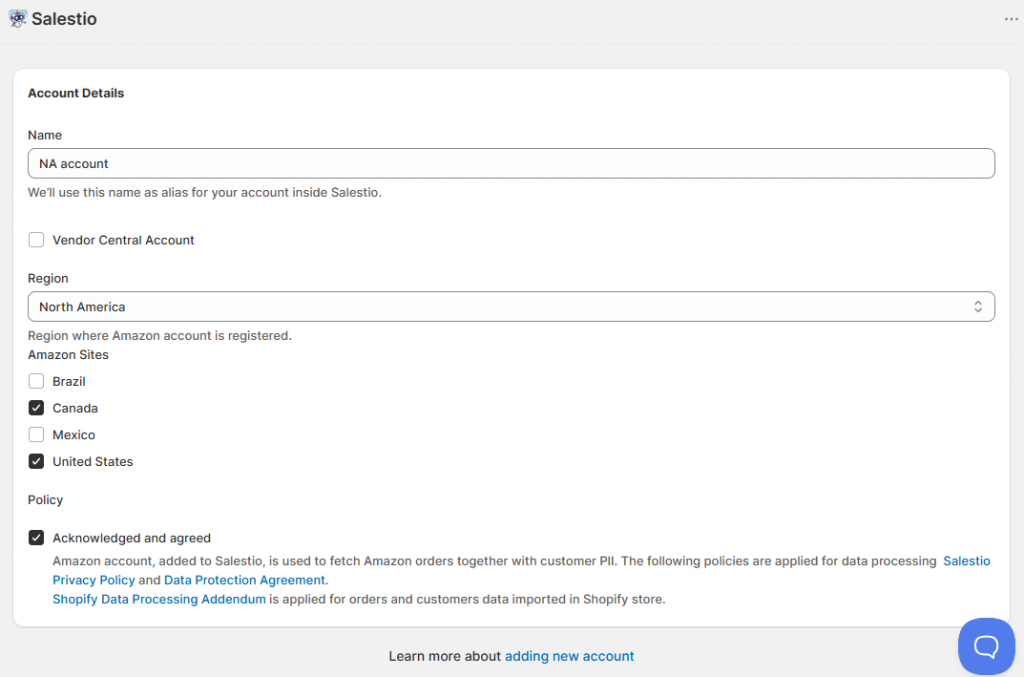Click the Salestio app title text
This screenshot has width=1024, height=677.
(x=64, y=19)
